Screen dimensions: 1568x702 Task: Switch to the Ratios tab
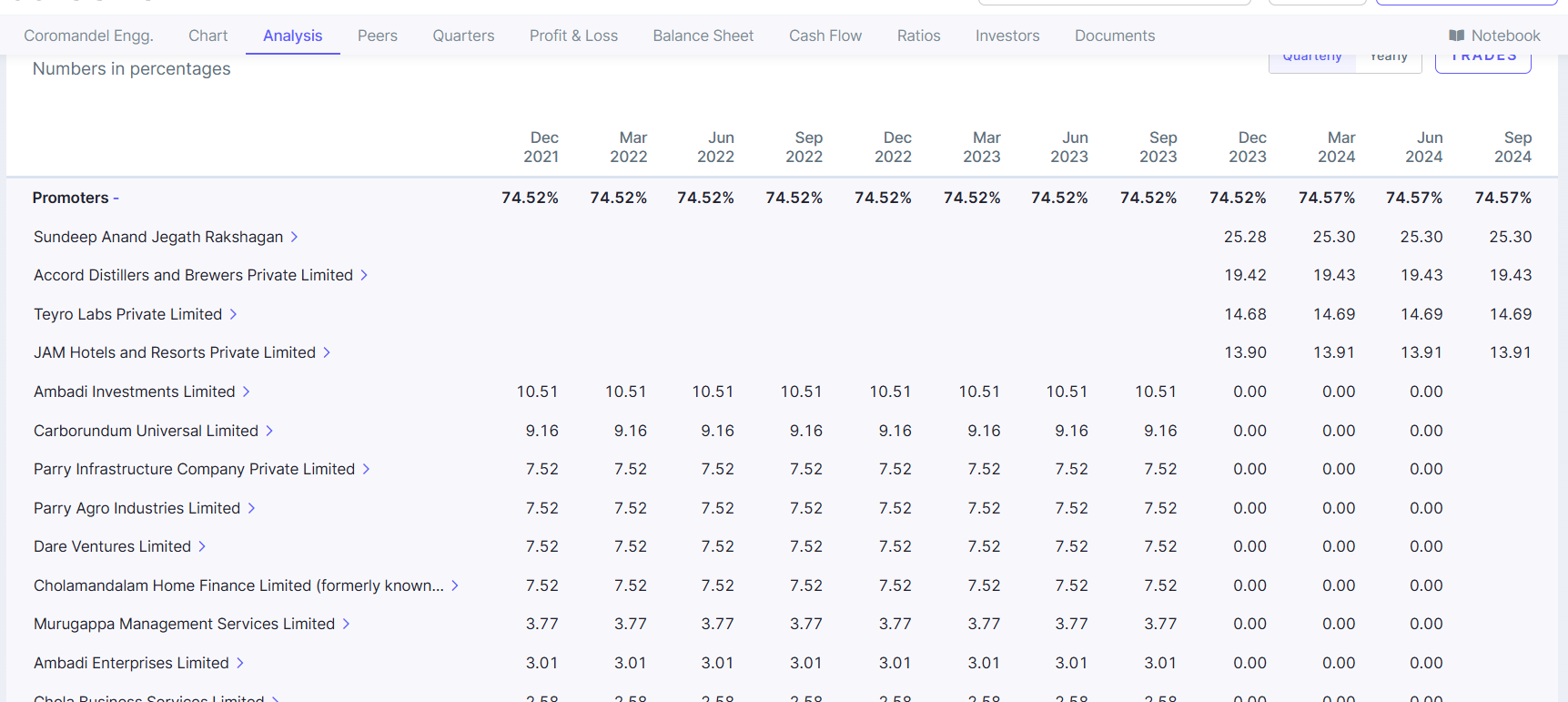[919, 36]
